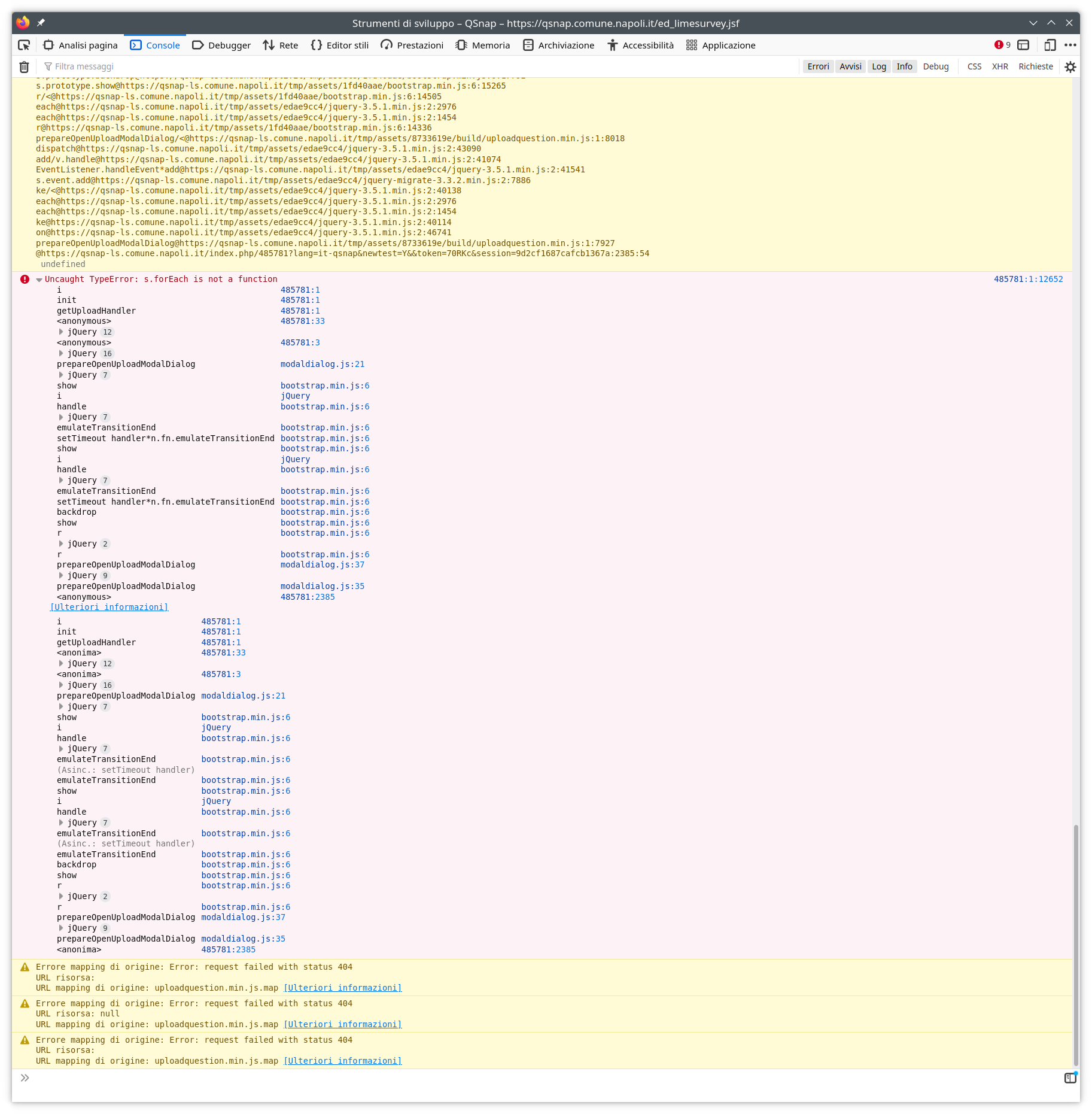Toggle the Errori filter button

pyautogui.click(x=818, y=66)
